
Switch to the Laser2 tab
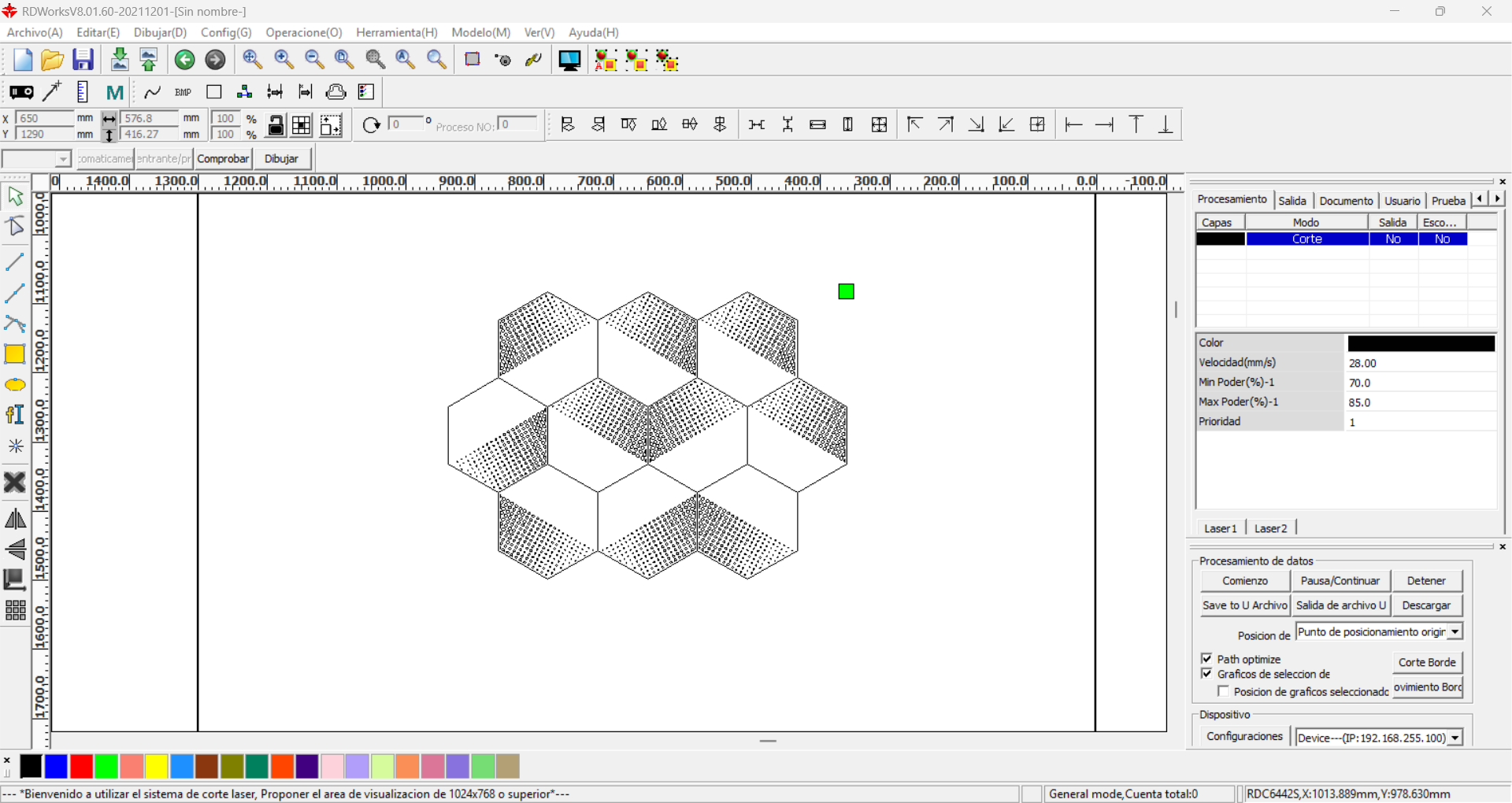point(1270,528)
